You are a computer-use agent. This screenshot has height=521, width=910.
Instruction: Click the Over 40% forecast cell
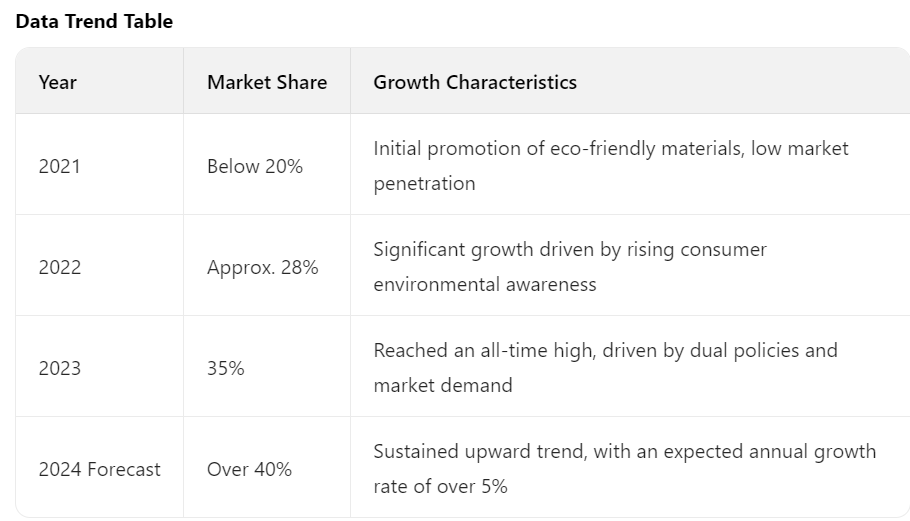click(250, 469)
